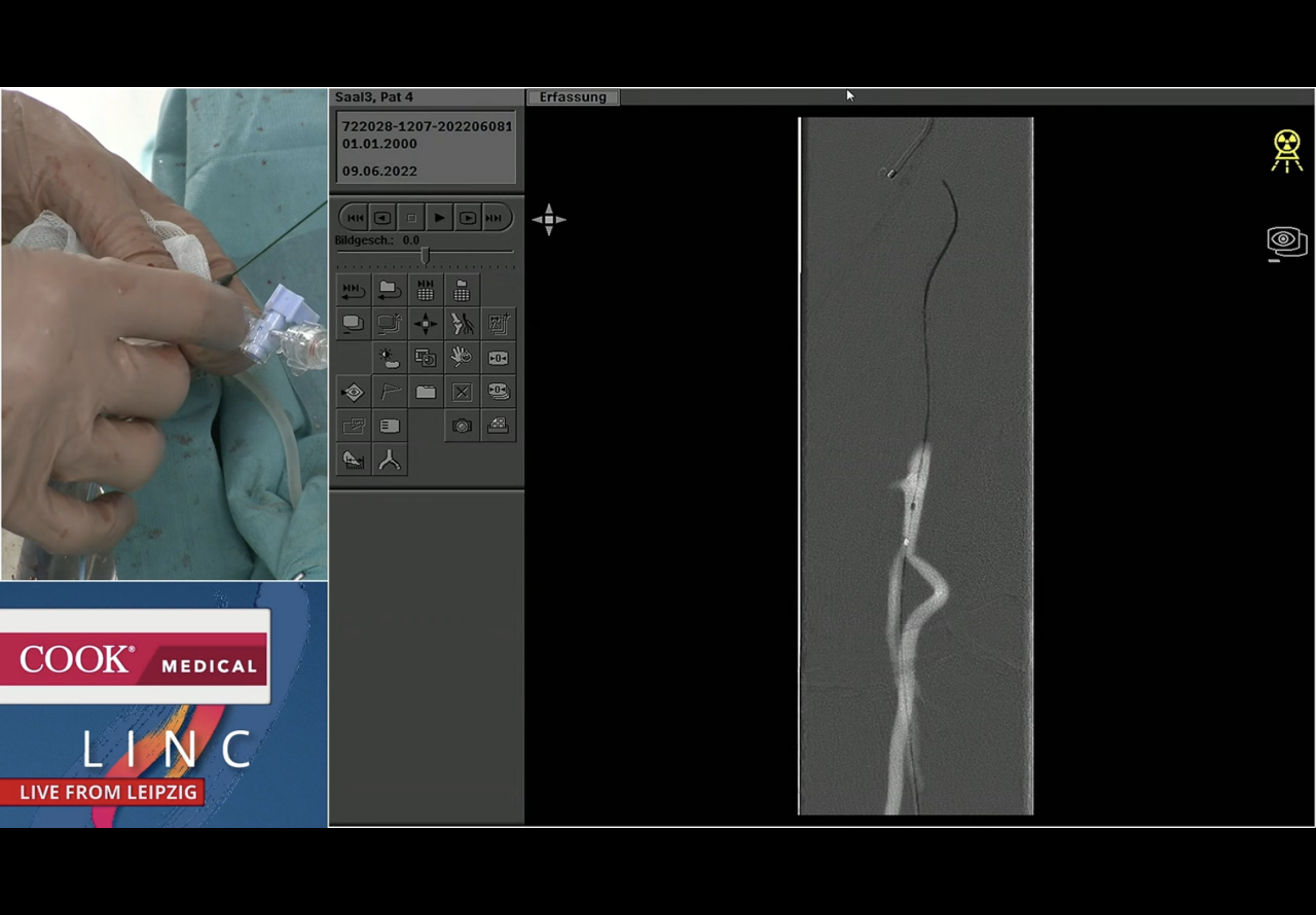This screenshot has width=1316, height=915.
Task: Click the stop playback square button
Action: 411,218
